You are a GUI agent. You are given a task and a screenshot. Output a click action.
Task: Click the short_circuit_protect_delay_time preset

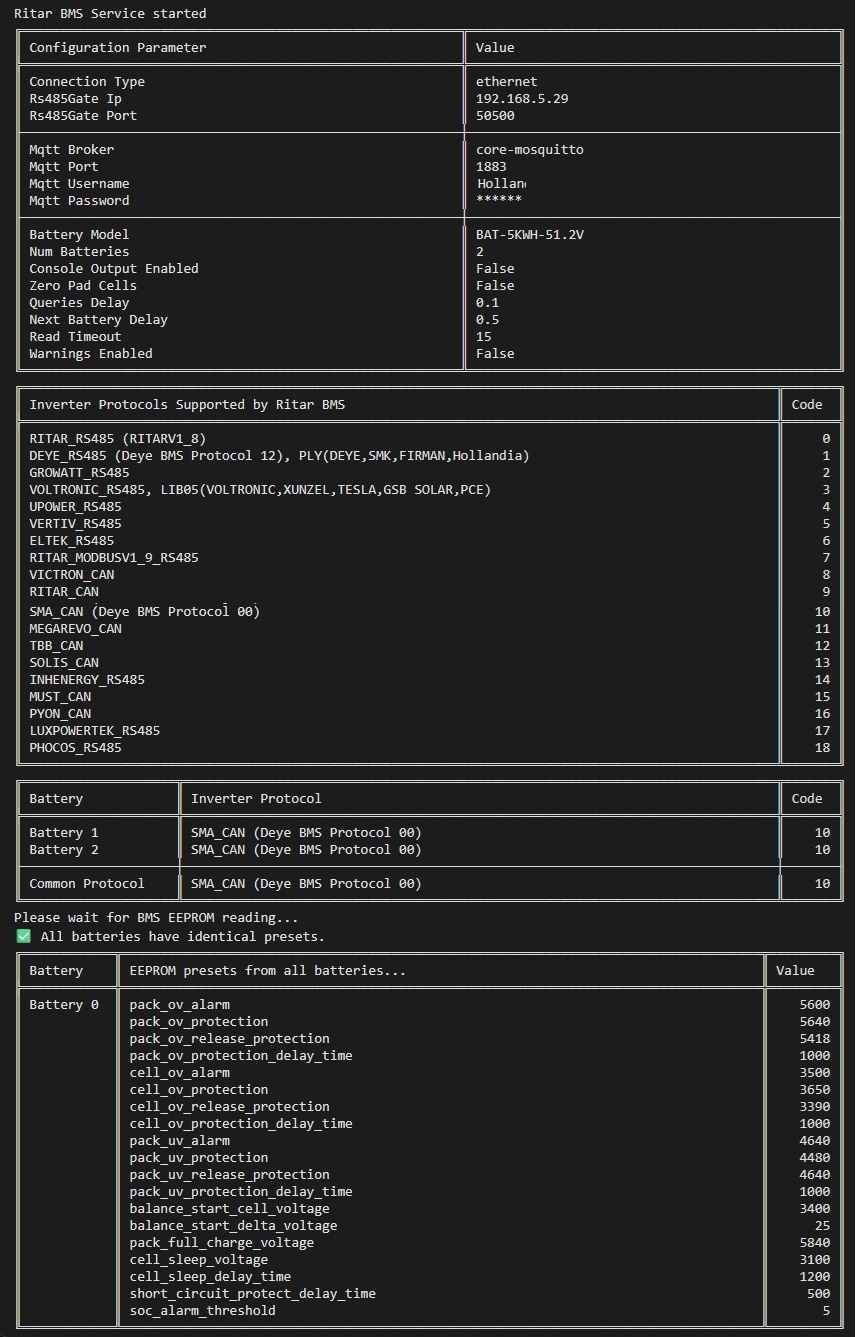253,1294
